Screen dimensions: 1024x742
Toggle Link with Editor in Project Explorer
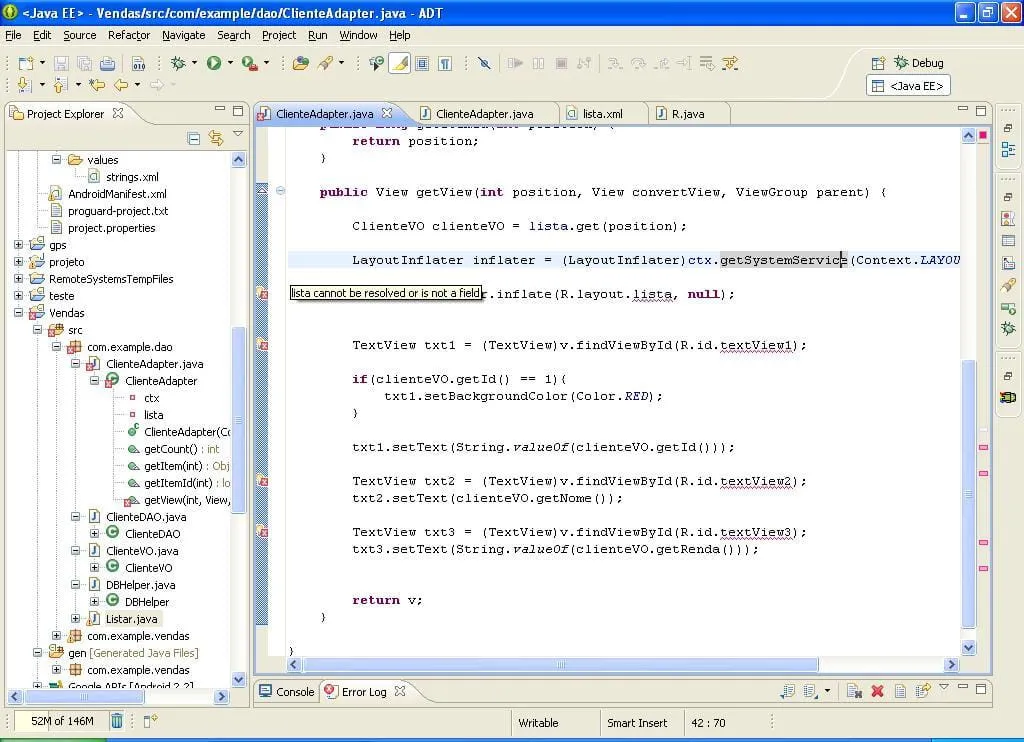[215, 138]
